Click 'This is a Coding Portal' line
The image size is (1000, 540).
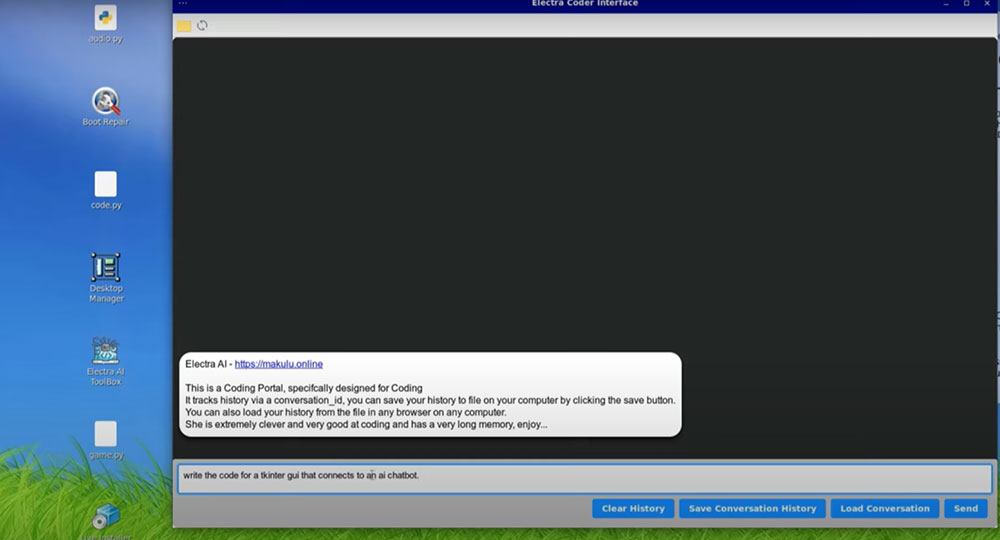(304, 388)
